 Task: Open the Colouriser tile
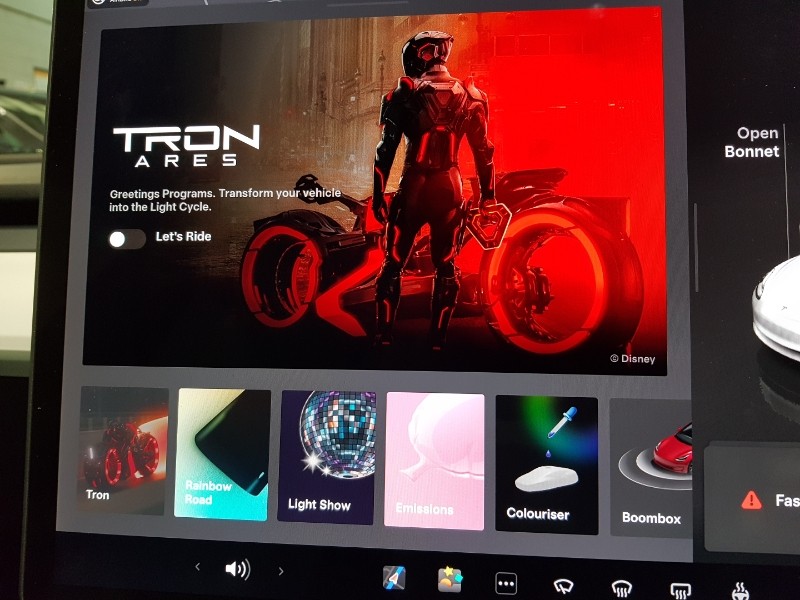(x=546, y=465)
